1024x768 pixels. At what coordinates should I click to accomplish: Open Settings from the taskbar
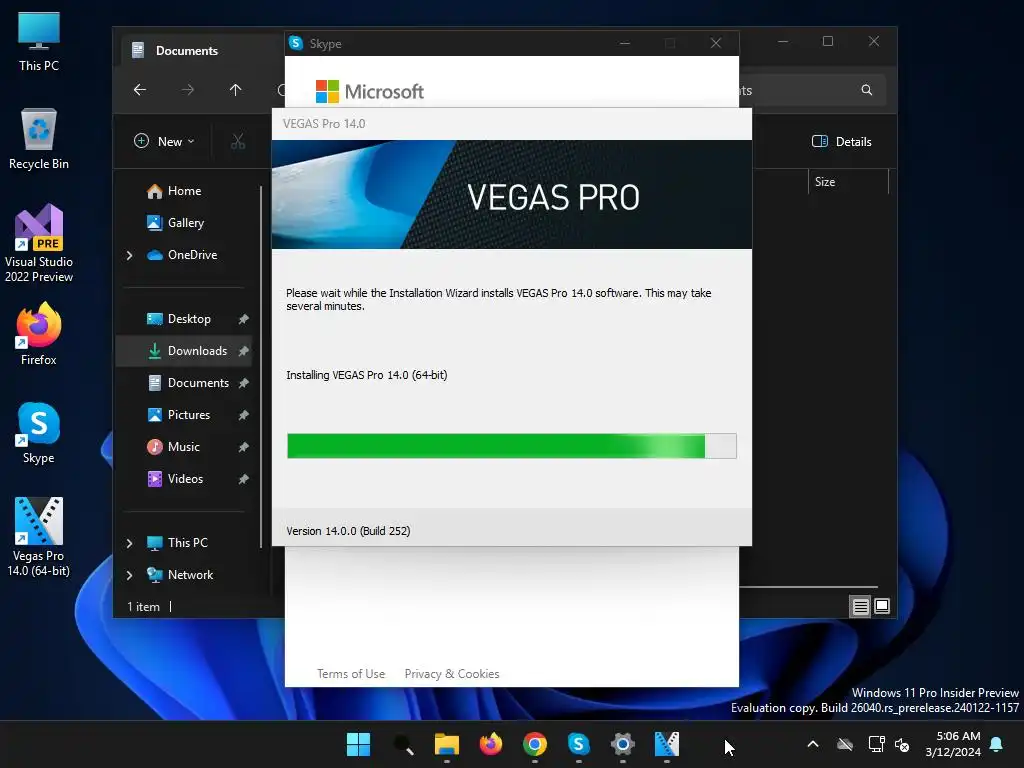622,744
